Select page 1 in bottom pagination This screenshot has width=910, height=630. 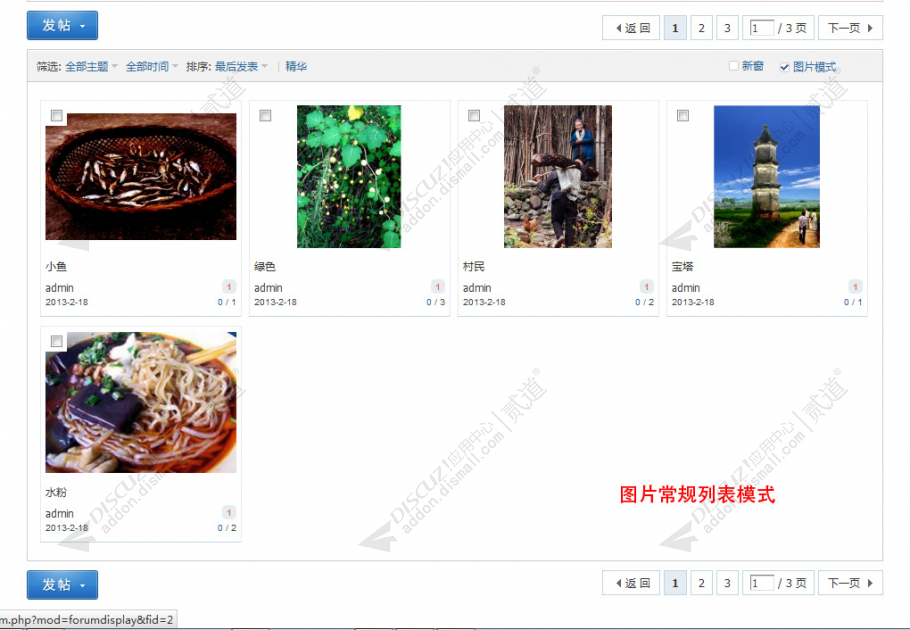[x=675, y=583]
